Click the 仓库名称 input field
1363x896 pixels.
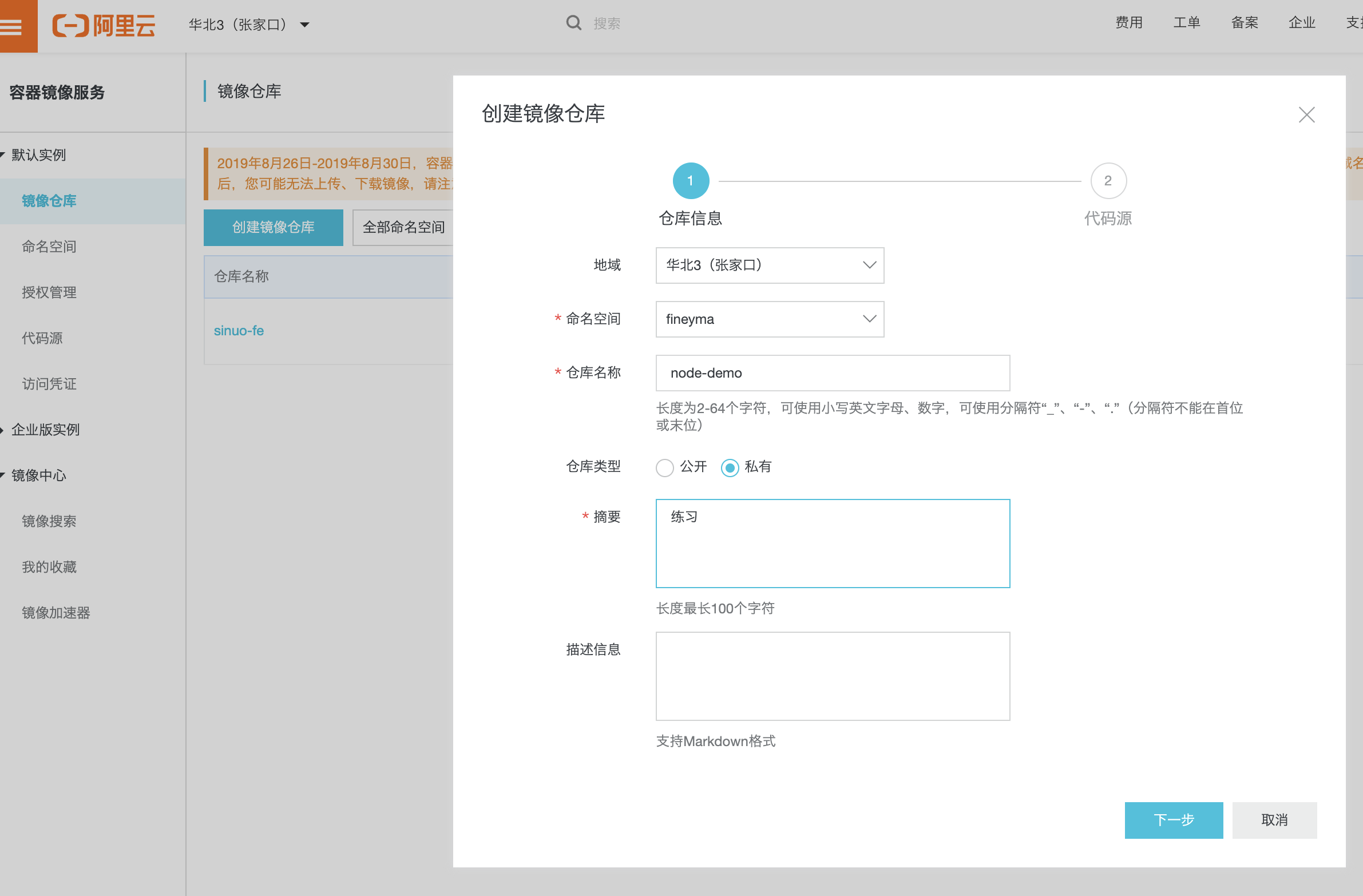click(x=832, y=372)
